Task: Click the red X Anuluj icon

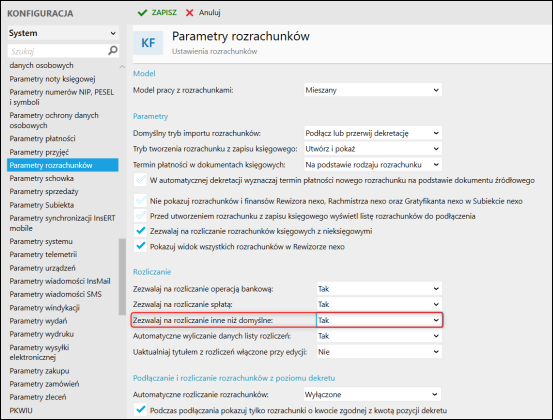Action: tap(189, 13)
